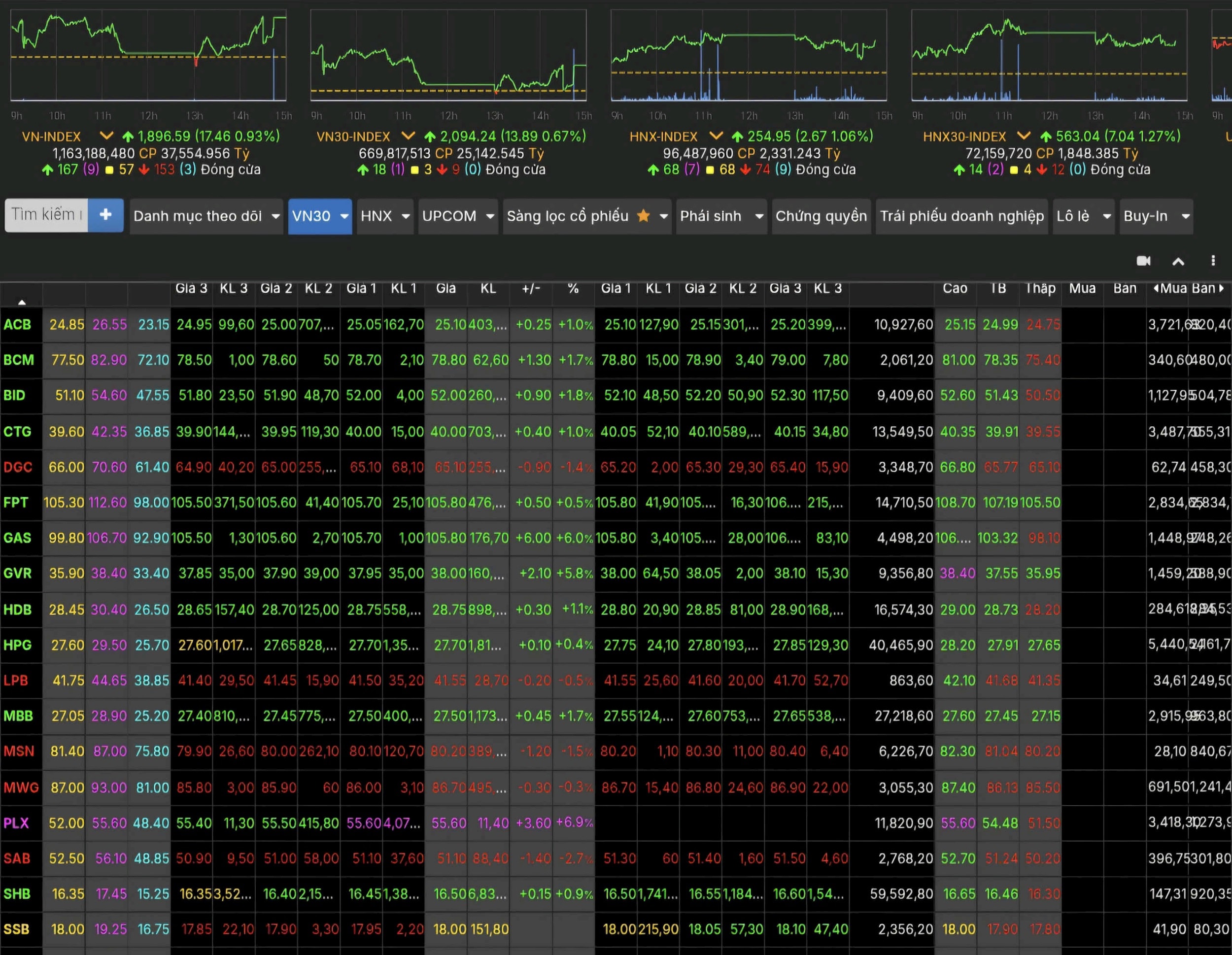Image resolution: width=1232 pixels, height=955 pixels.
Task: Open the VN30-INDEX intraday chart
Action: (448, 55)
